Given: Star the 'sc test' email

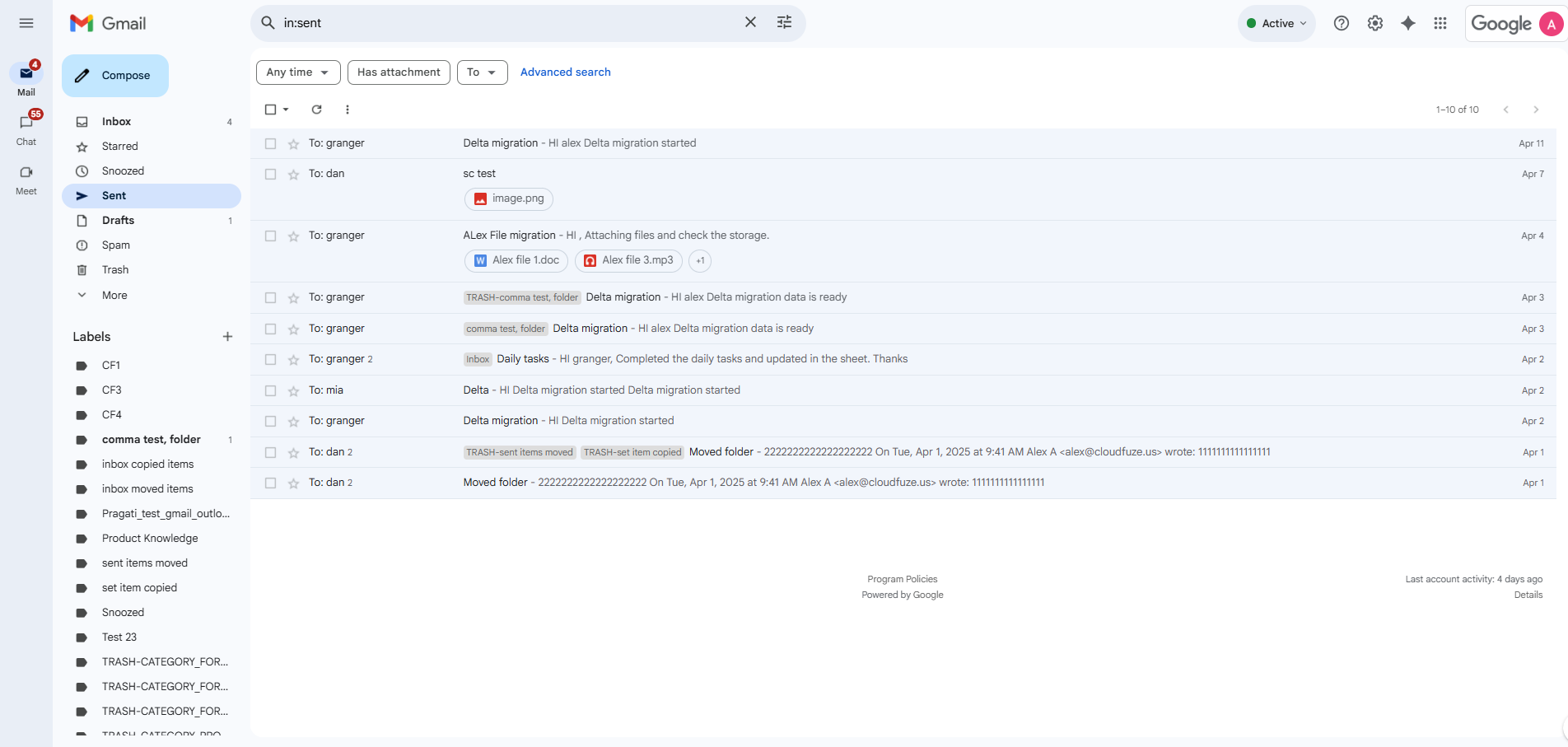Looking at the screenshot, I should coord(293,175).
